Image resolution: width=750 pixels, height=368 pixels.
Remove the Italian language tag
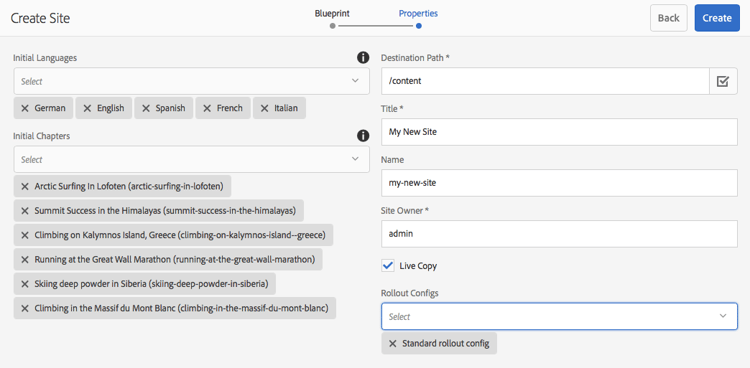[x=264, y=108]
